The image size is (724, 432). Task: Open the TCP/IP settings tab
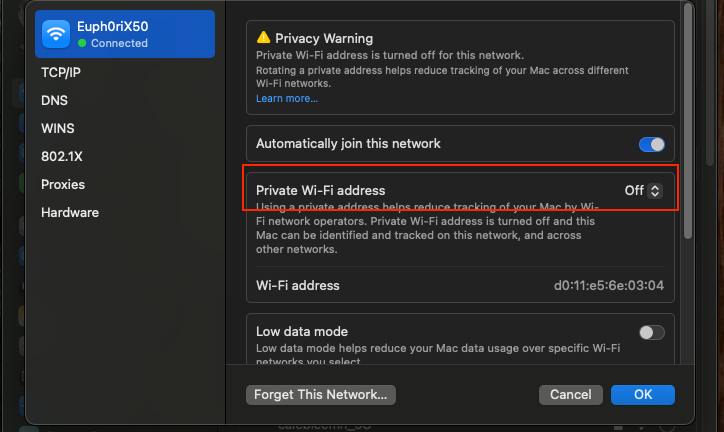click(61, 73)
